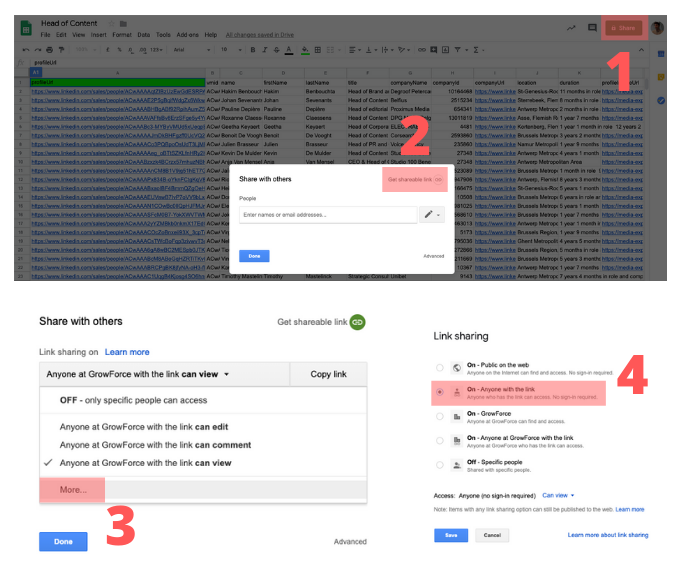Click the green Get shareable link icon
The height and width of the screenshot is (577, 694).
[x=357, y=322]
